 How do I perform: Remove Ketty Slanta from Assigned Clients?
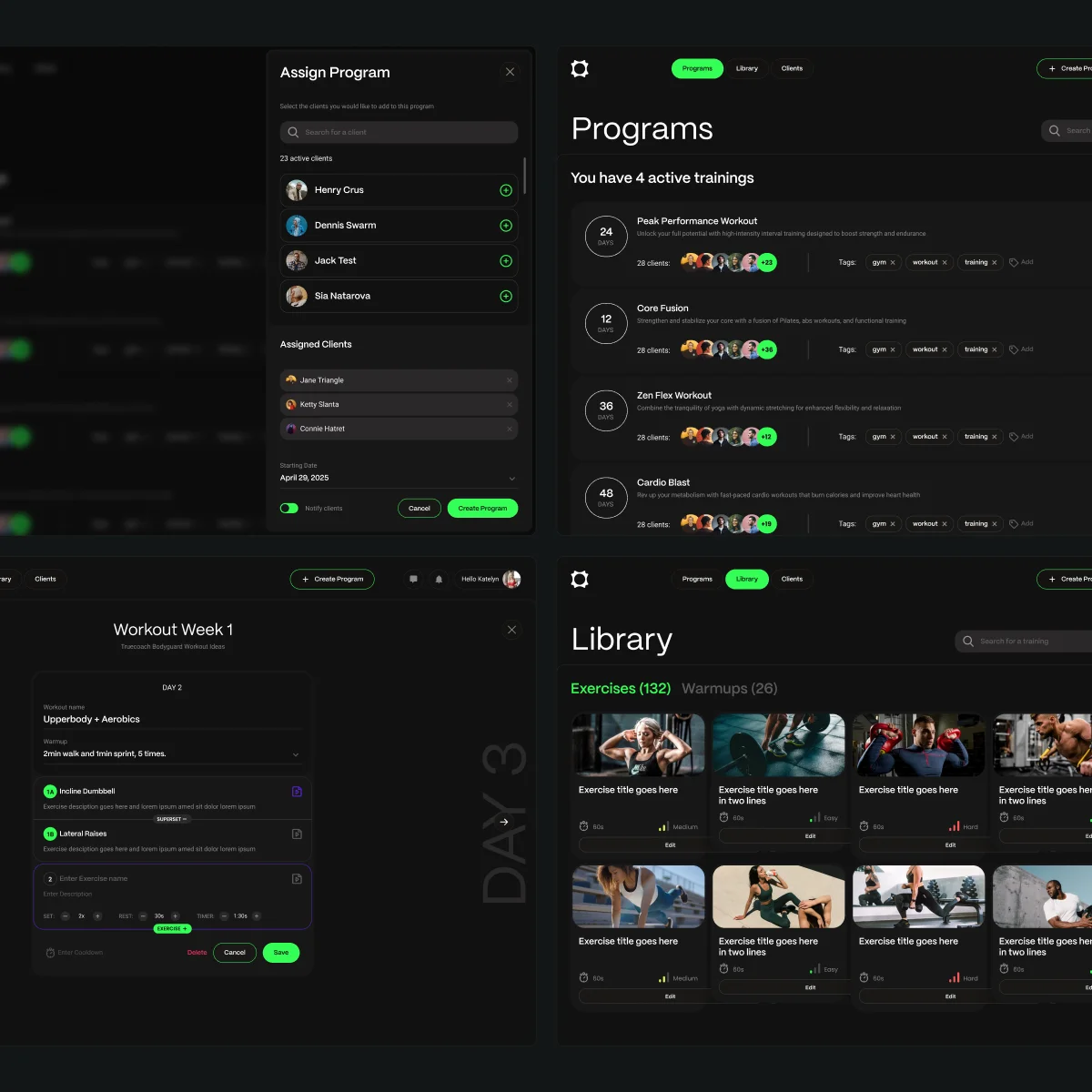[x=509, y=405]
